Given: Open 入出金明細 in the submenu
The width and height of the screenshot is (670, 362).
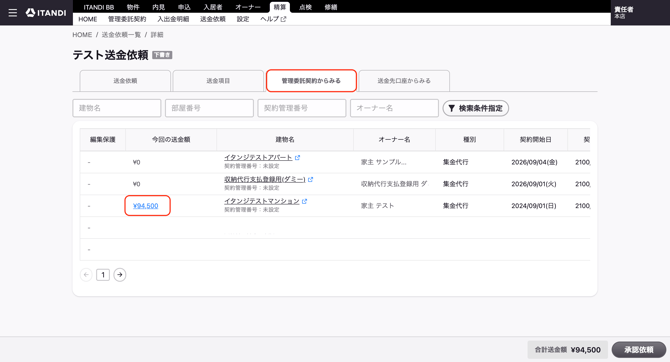Looking at the screenshot, I should [173, 19].
